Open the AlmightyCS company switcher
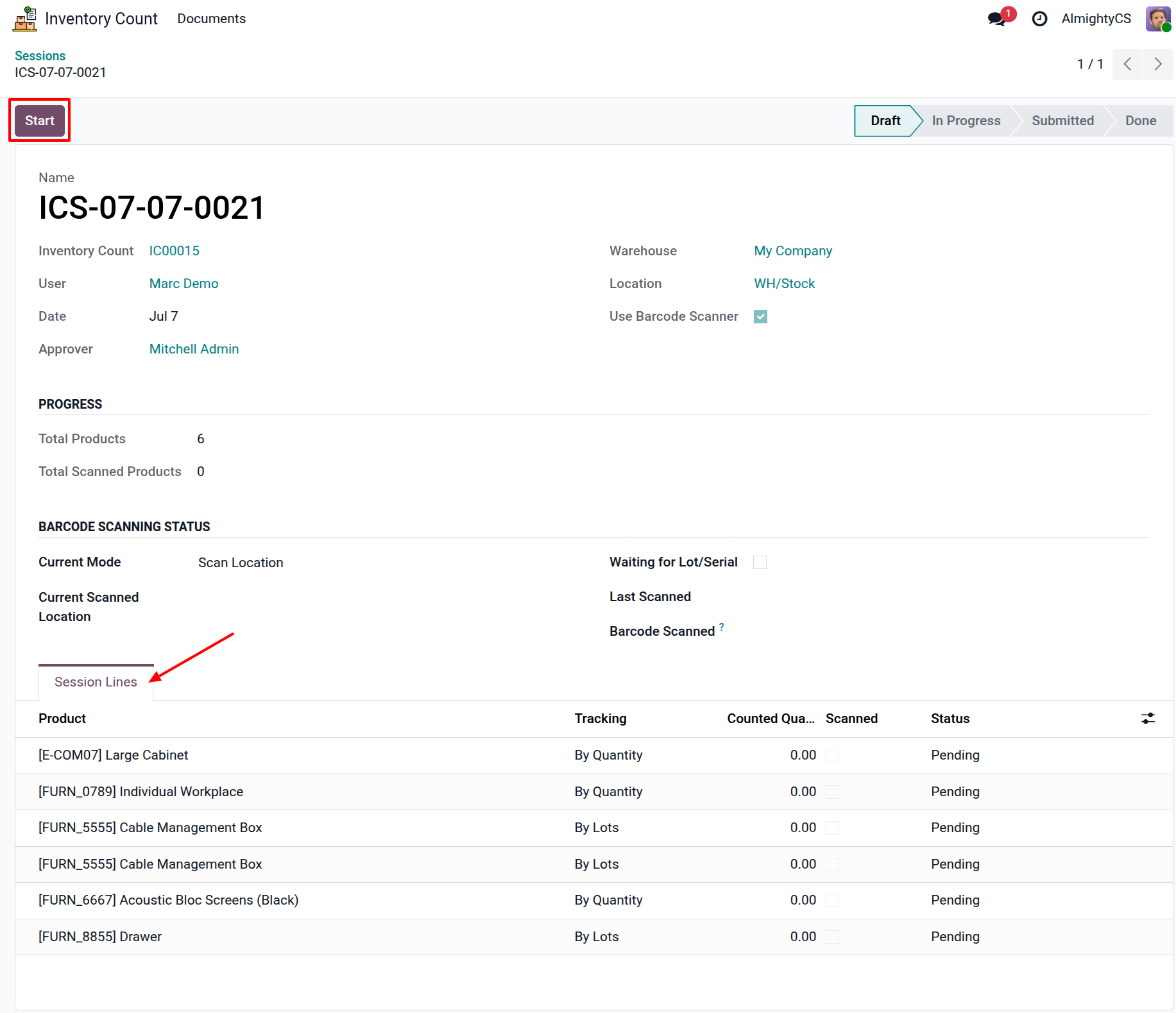Image resolution: width=1176 pixels, height=1013 pixels. 1096,19
